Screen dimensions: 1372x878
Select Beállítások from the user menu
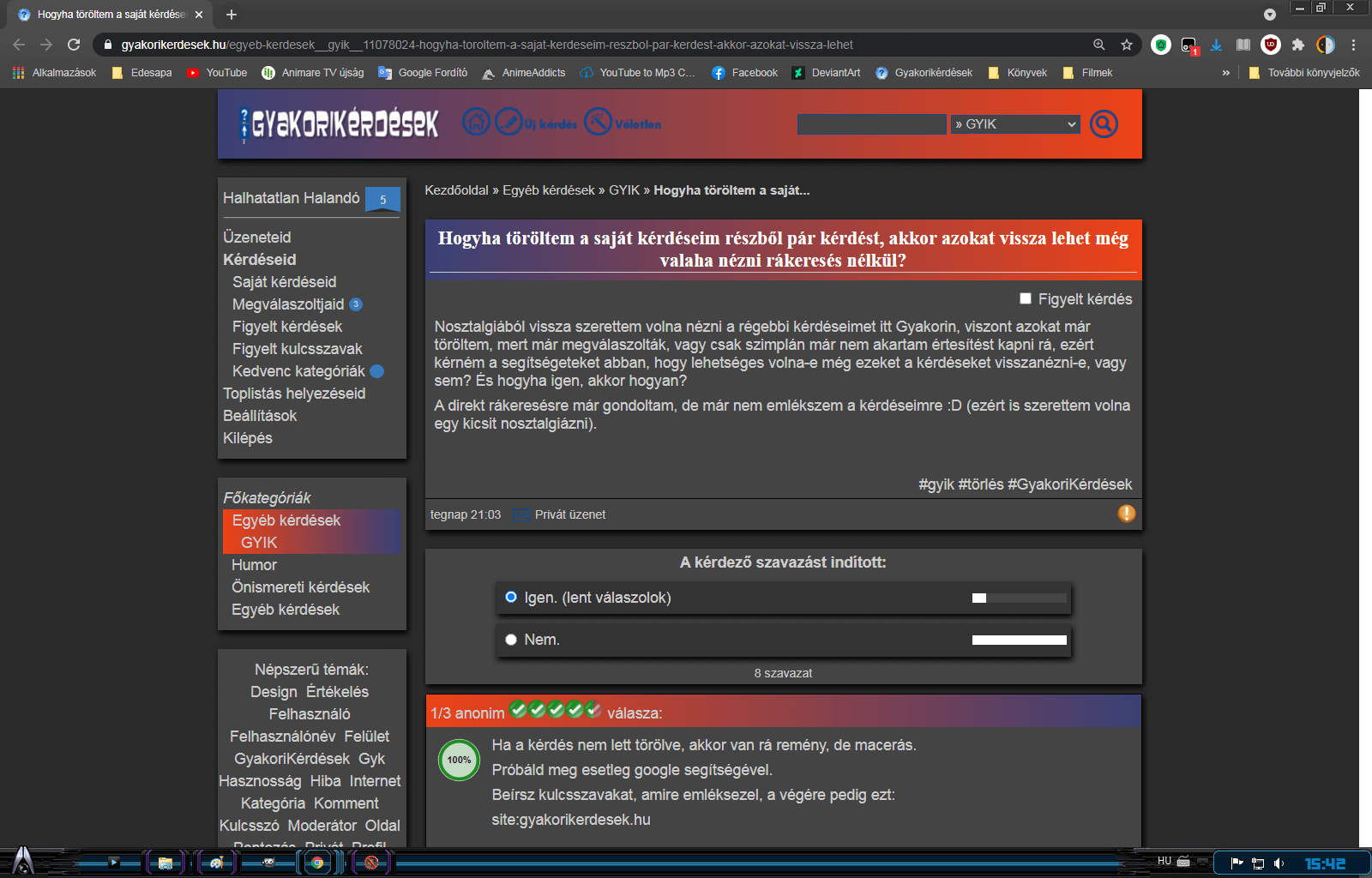click(x=260, y=416)
